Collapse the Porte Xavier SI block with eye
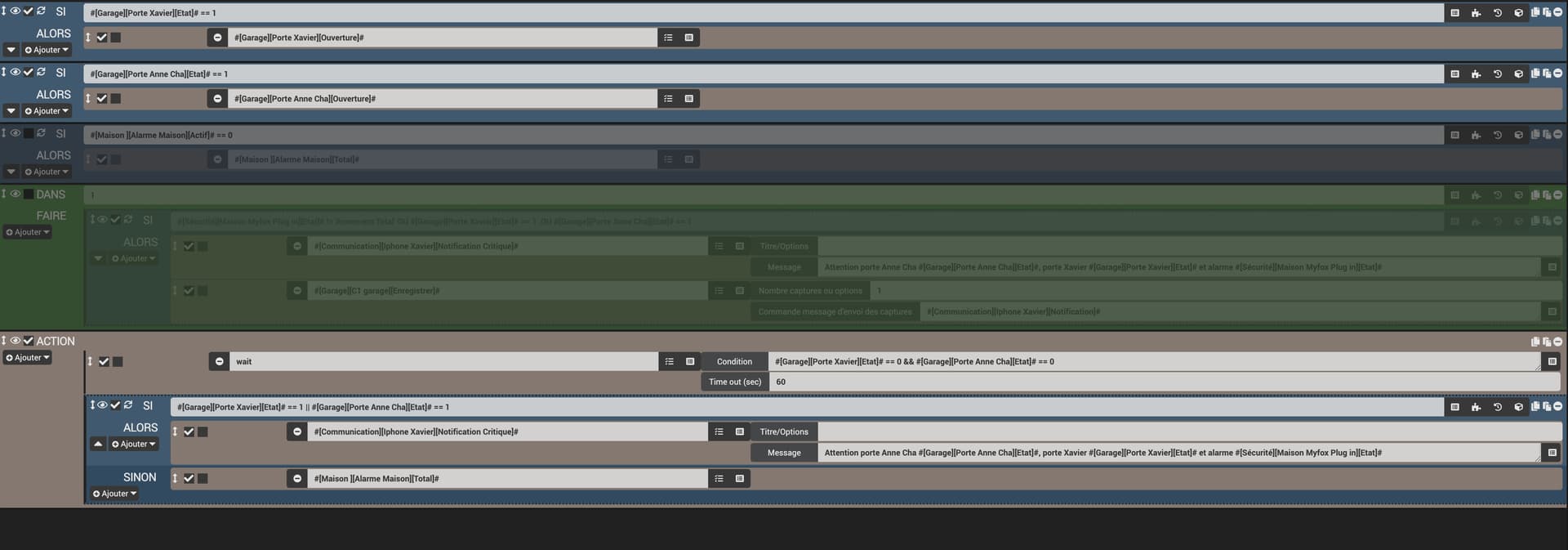The width and height of the screenshot is (1568, 550). [x=15, y=11]
